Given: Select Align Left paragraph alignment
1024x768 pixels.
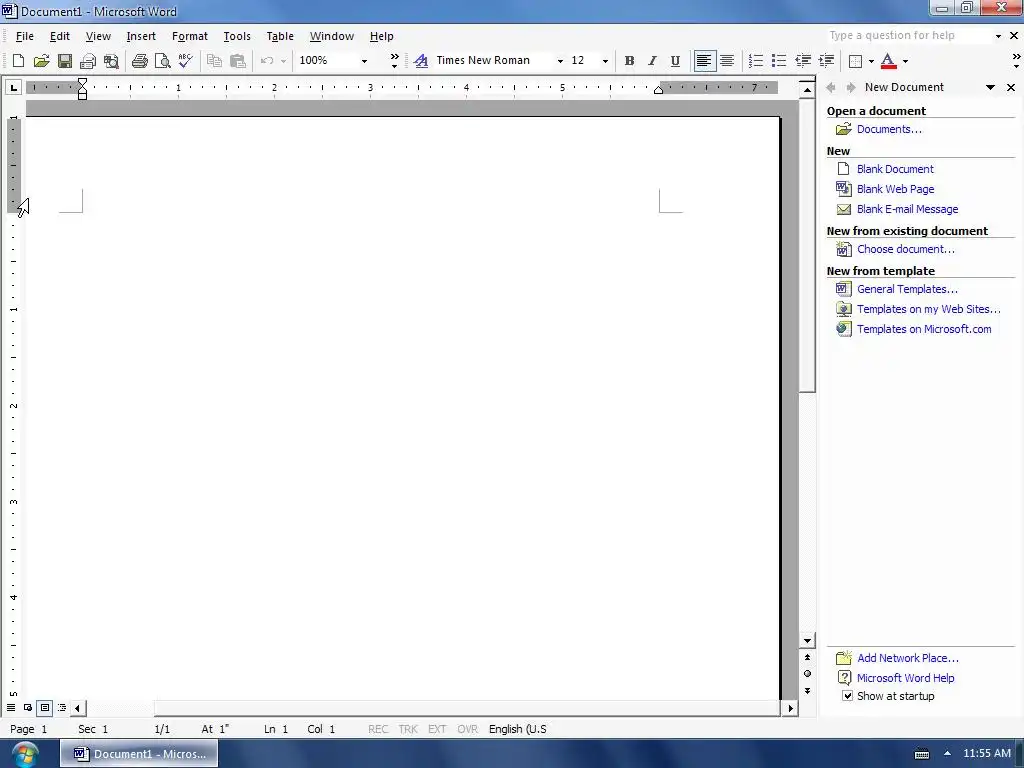Looking at the screenshot, I should pos(704,61).
